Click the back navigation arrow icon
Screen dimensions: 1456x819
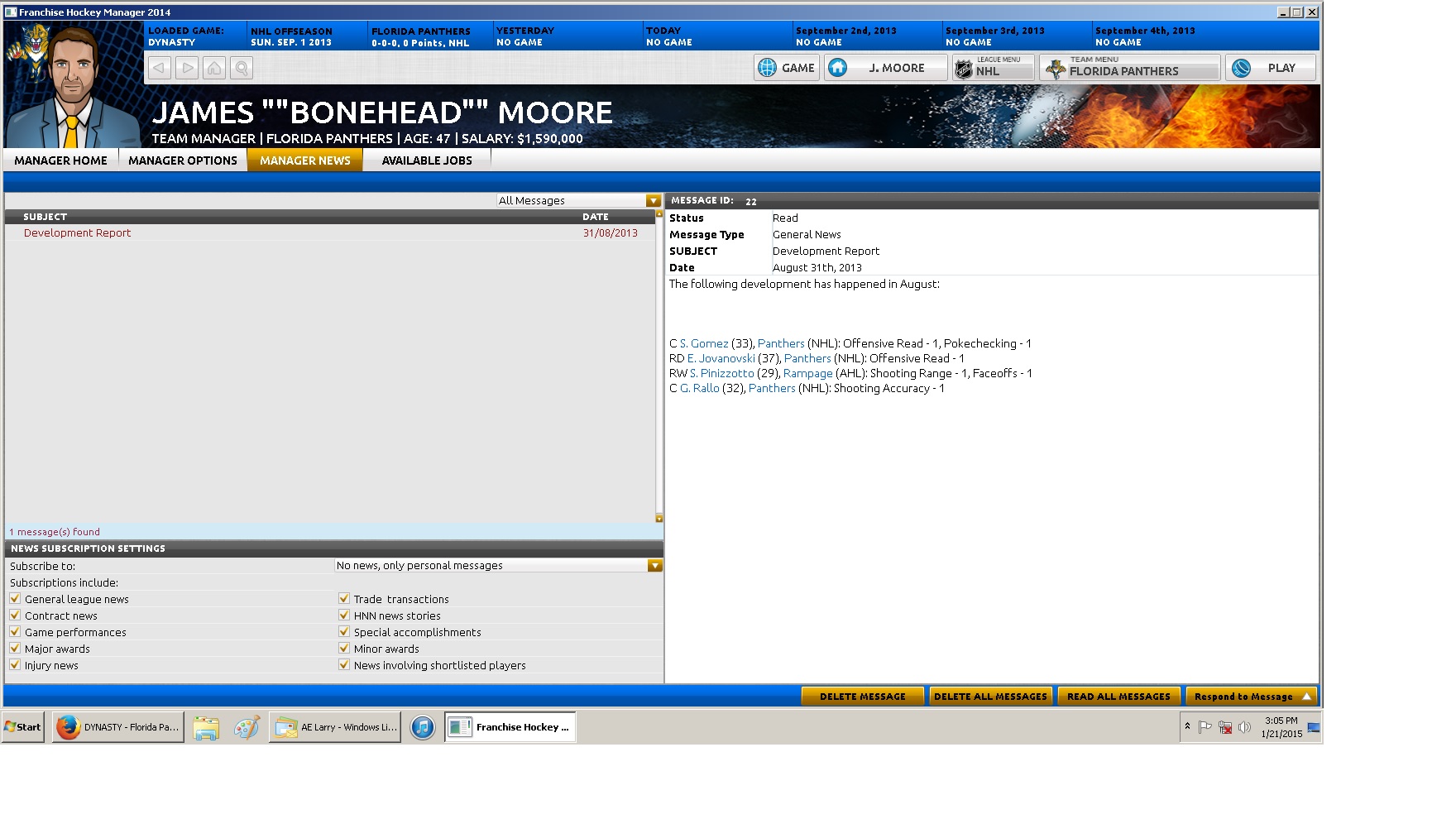(x=160, y=68)
